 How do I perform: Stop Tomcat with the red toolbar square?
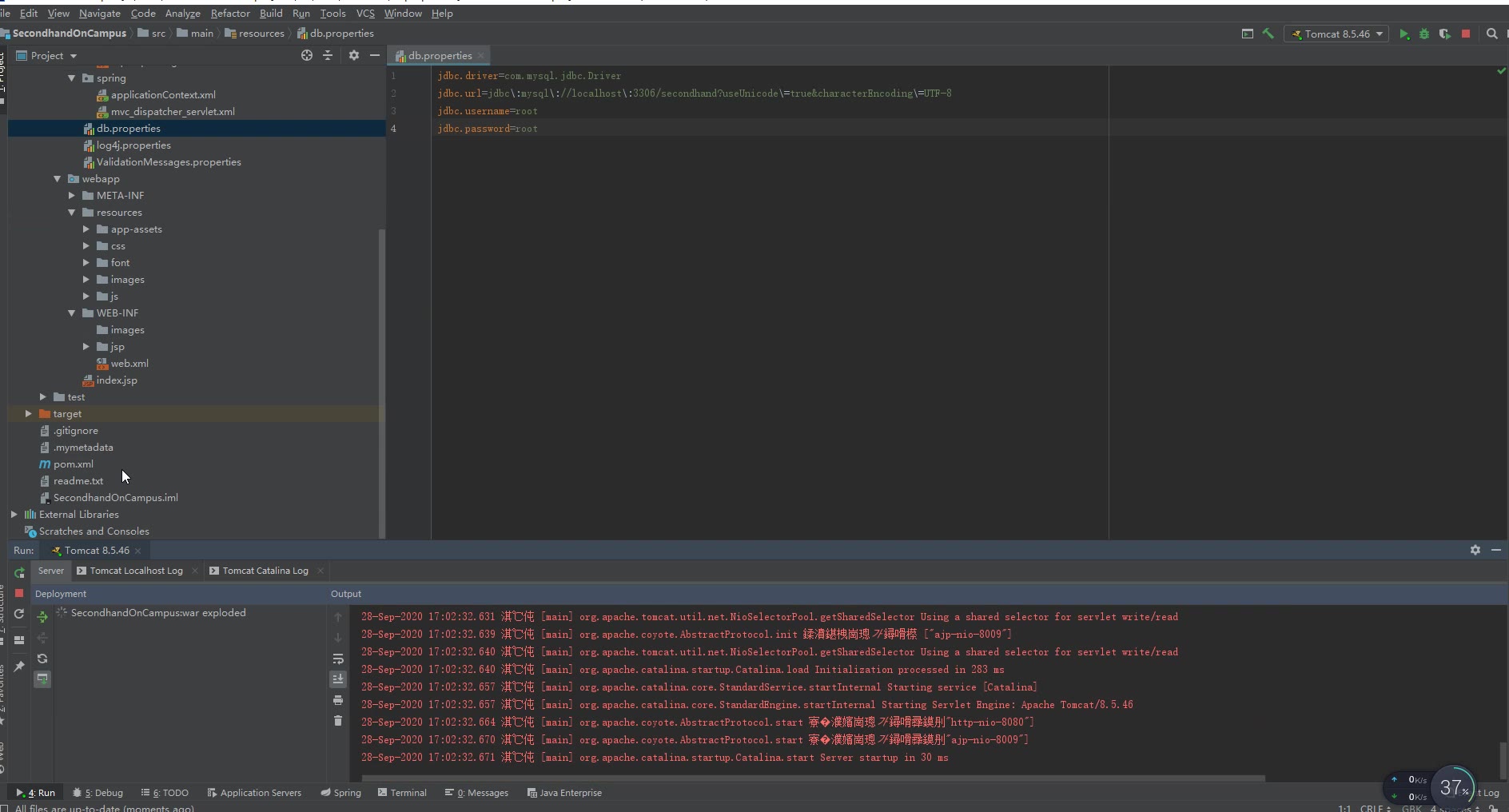tap(1466, 34)
